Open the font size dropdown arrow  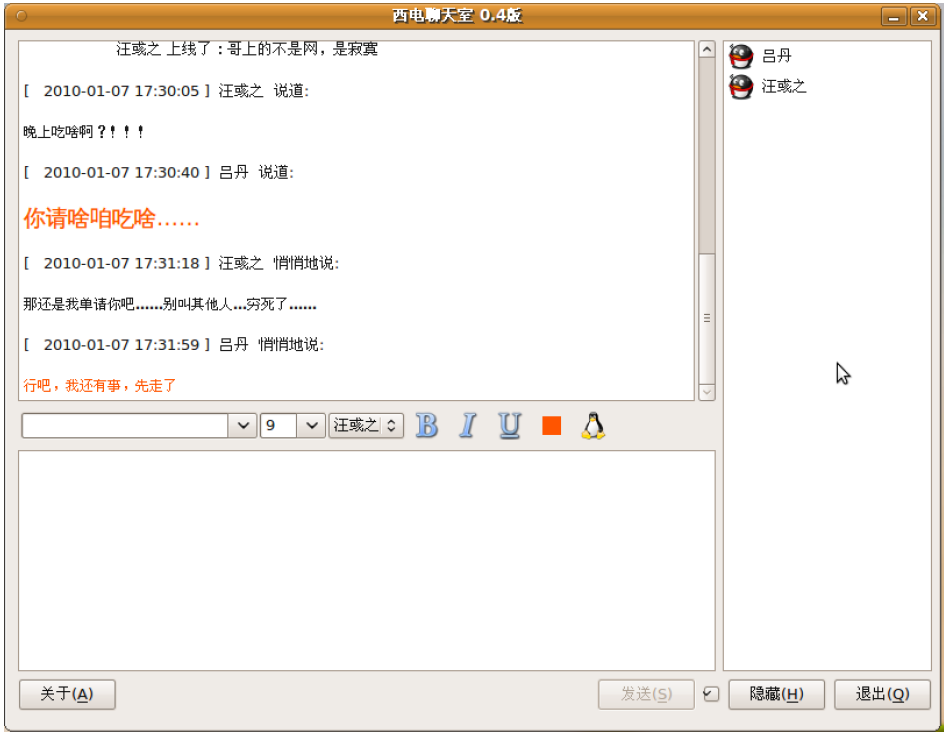(x=311, y=425)
